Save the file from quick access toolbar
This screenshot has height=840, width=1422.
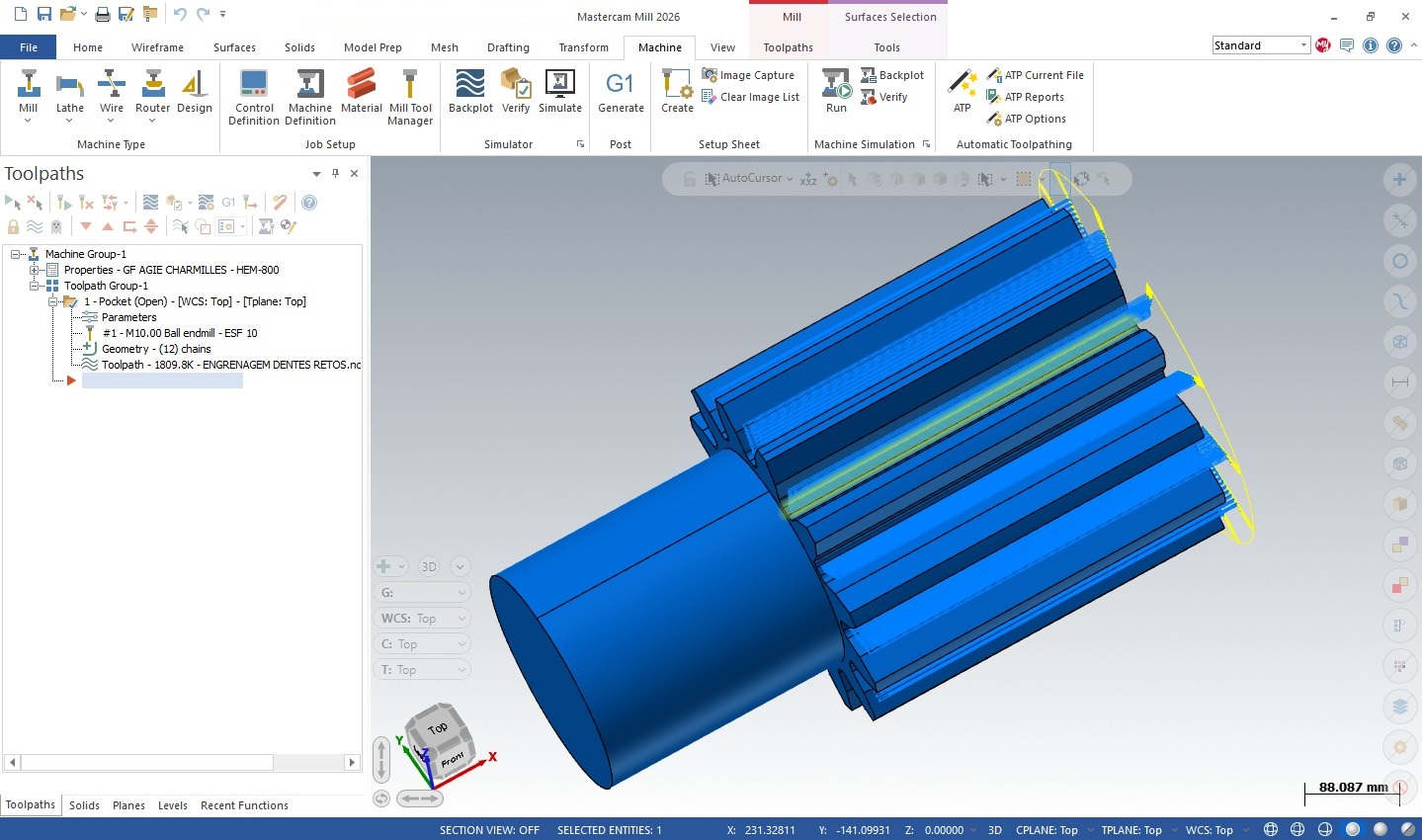pos(43,14)
